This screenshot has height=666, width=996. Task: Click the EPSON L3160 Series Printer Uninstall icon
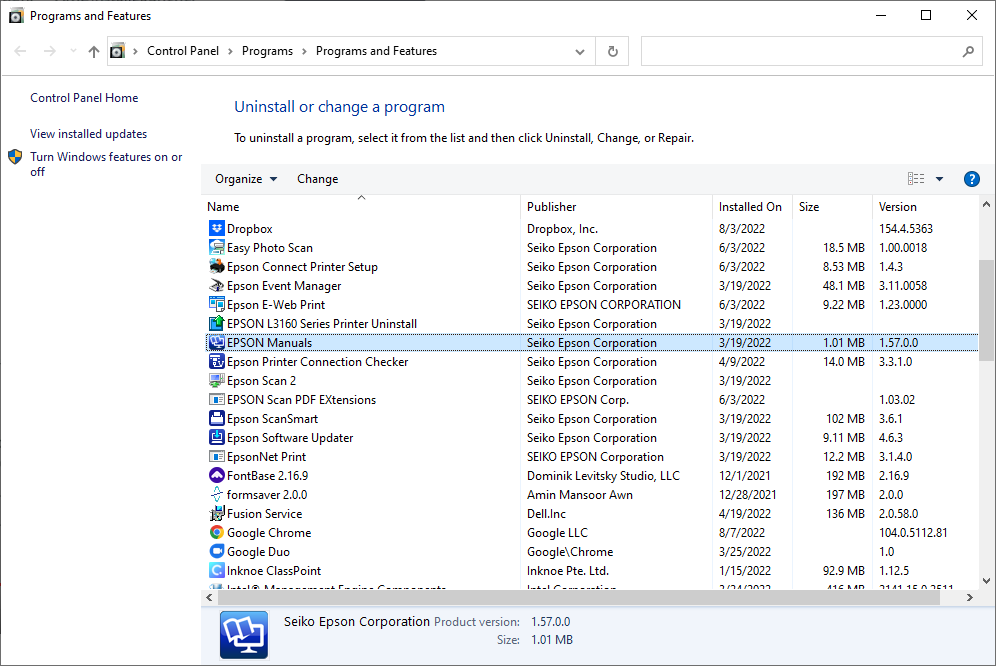point(217,323)
